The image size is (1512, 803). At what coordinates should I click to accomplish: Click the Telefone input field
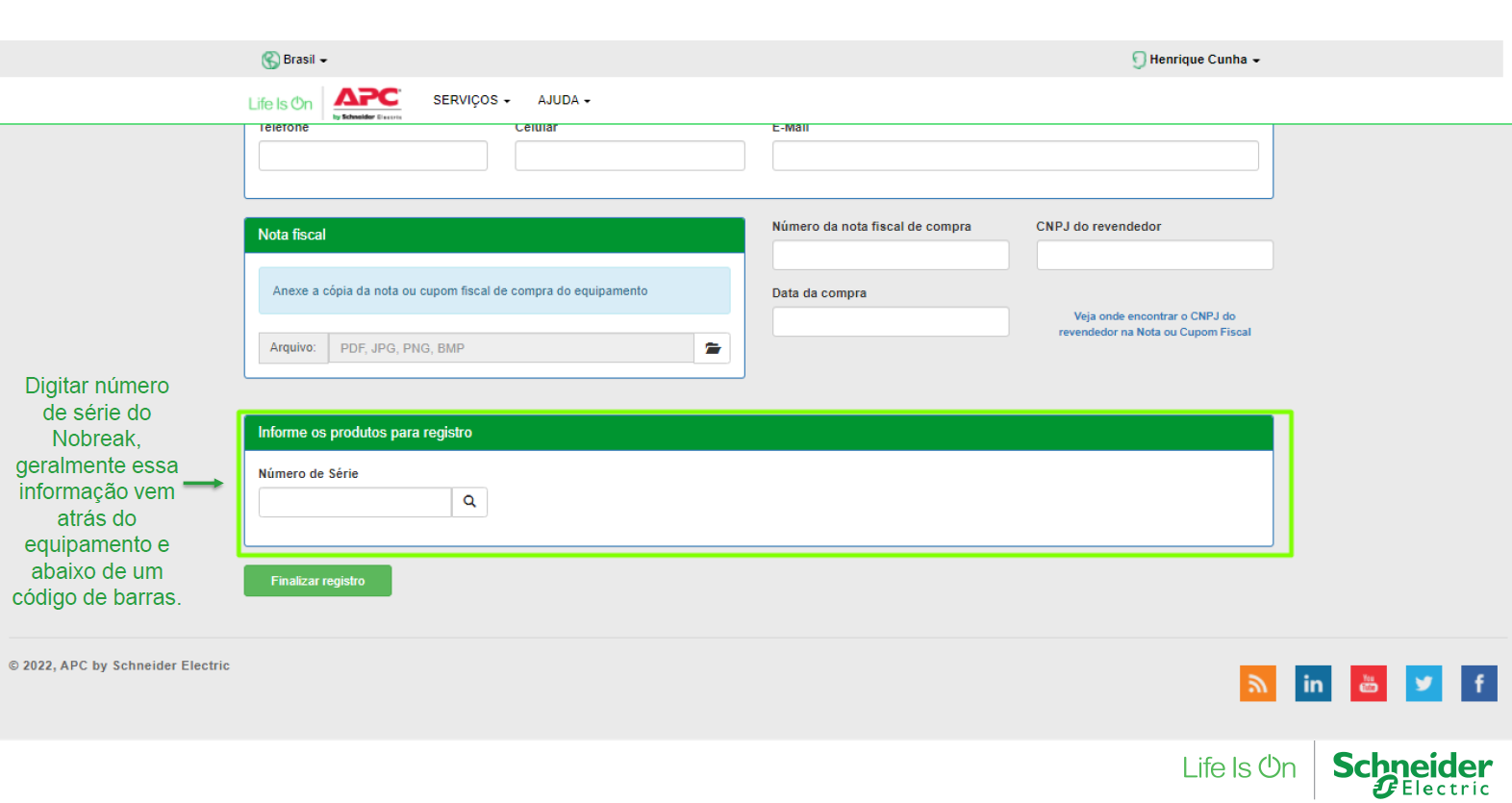[x=373, y=156]
